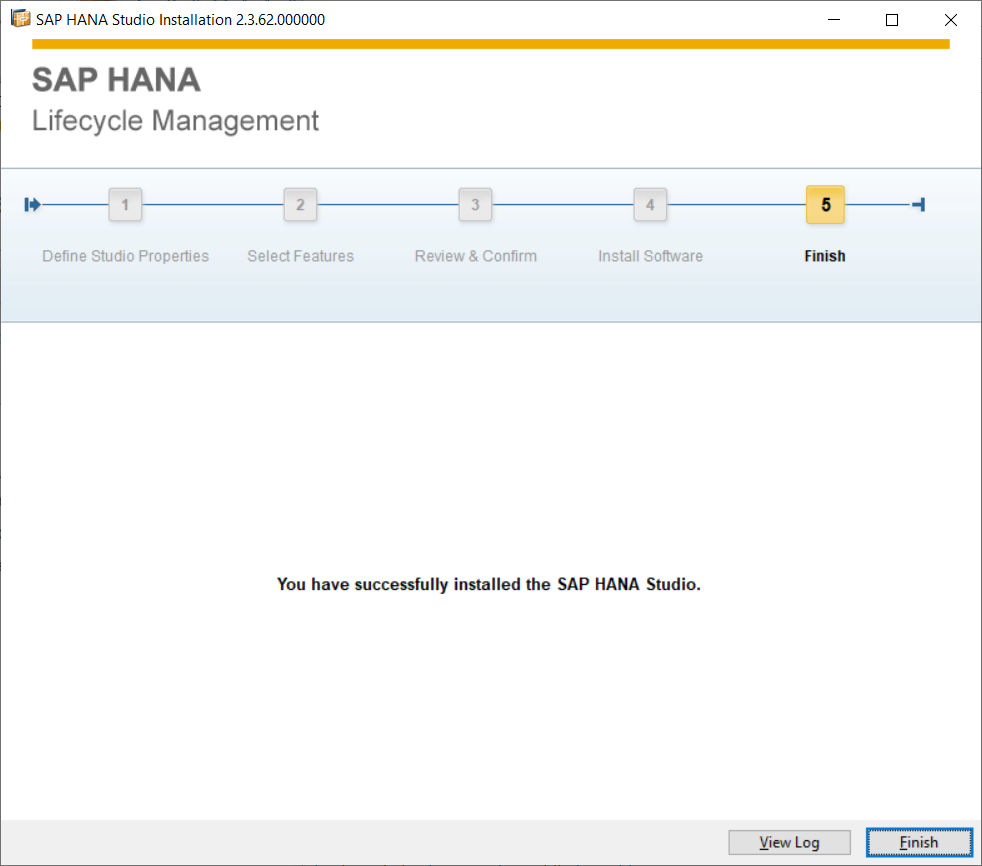Click the bold Finish step label
982x866 pixels.
tap(824, 256)
